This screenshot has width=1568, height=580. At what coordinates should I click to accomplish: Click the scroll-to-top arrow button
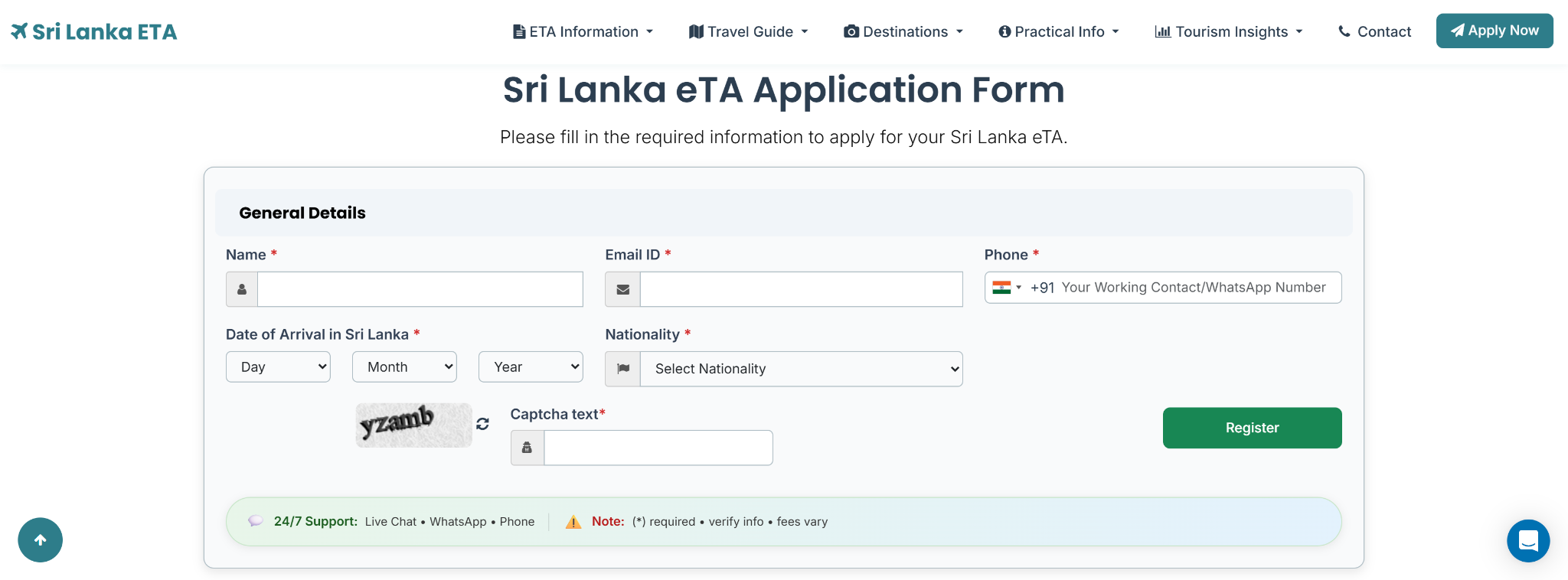(x=41, y=540)
